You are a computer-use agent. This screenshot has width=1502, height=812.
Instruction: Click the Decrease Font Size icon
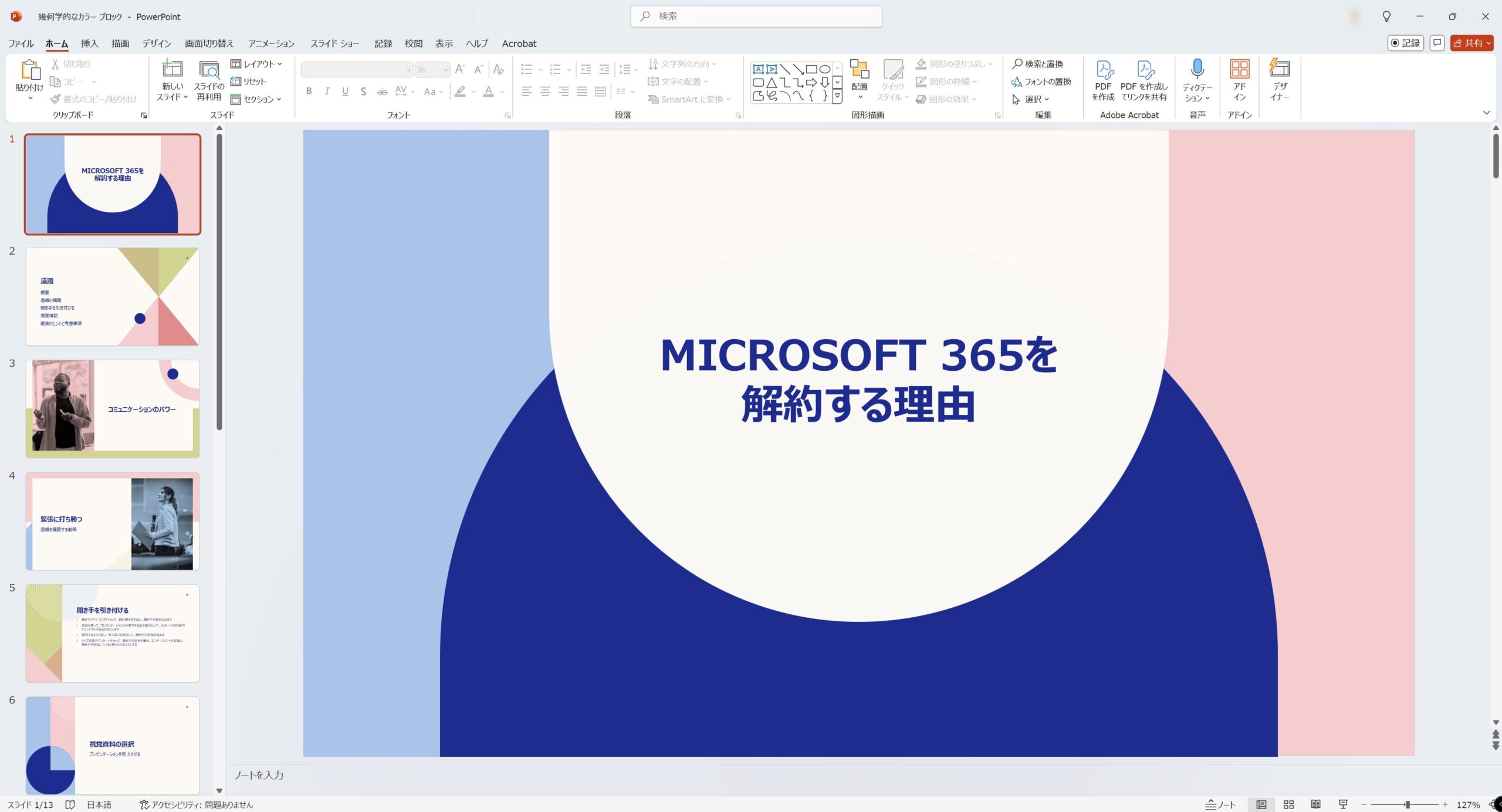point(479,69)
